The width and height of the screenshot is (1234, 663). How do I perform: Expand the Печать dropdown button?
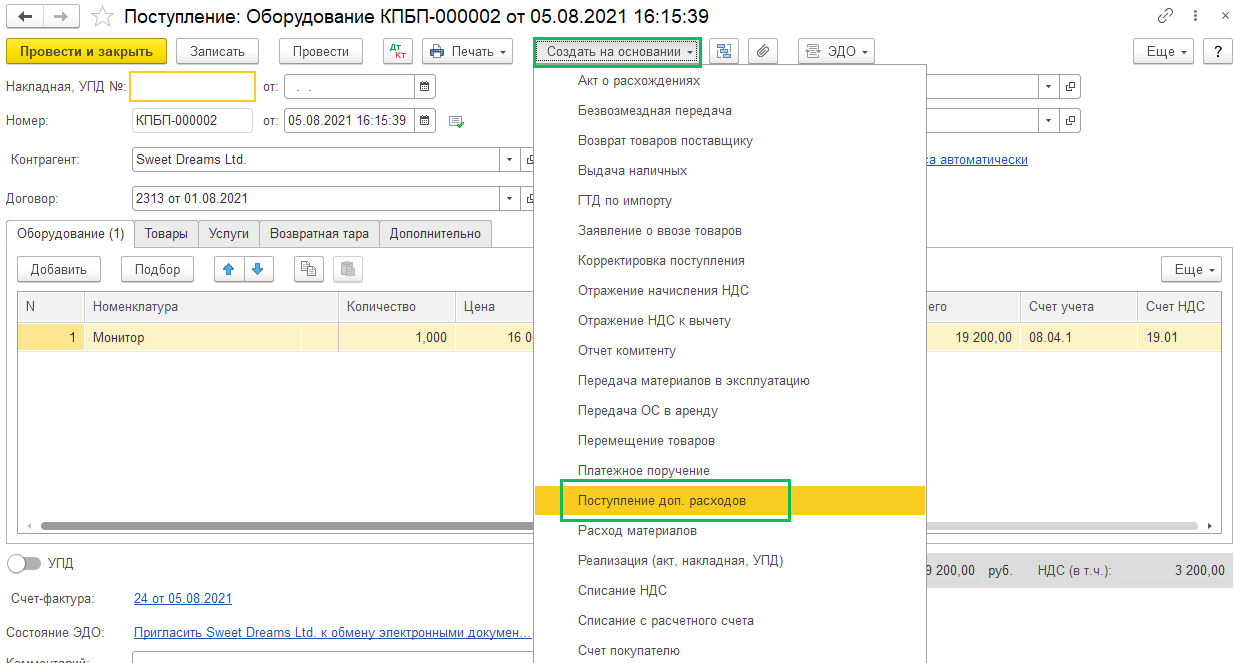coord(467,51)
